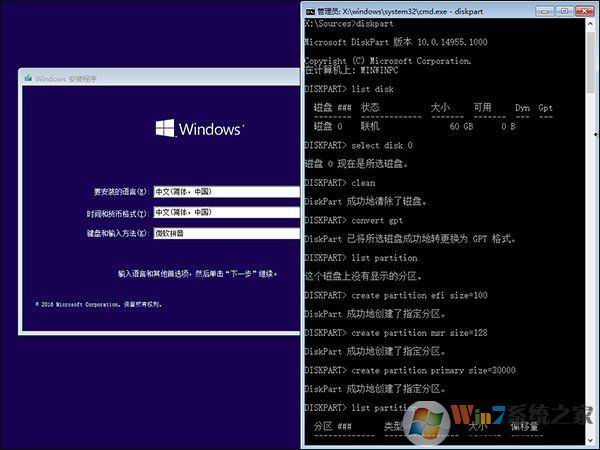Screen dimensions: 600x450
Task: Click the cmd window title text
Action: point(400,11)
